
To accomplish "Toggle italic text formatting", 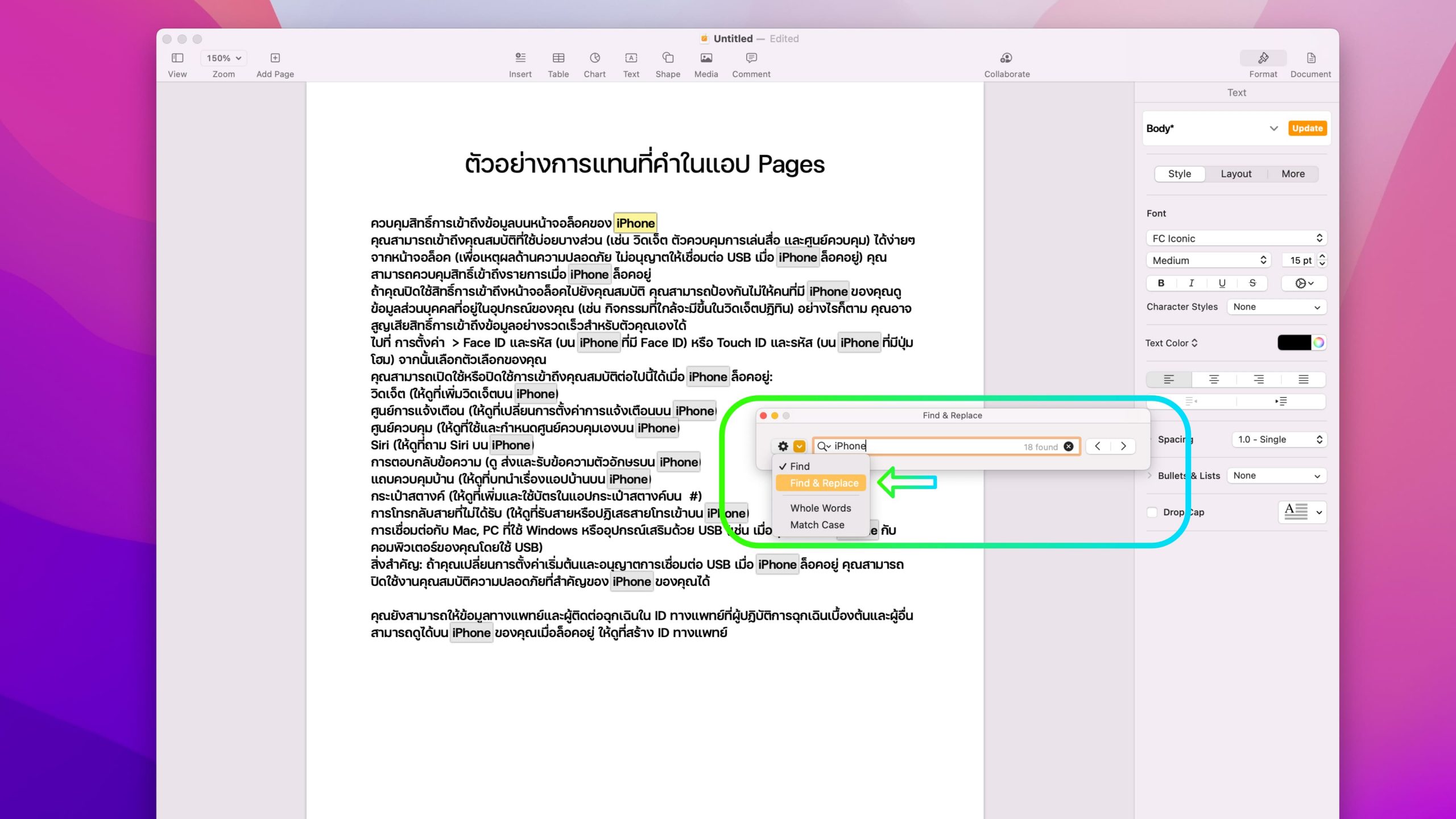I will tap(1191, 283).
